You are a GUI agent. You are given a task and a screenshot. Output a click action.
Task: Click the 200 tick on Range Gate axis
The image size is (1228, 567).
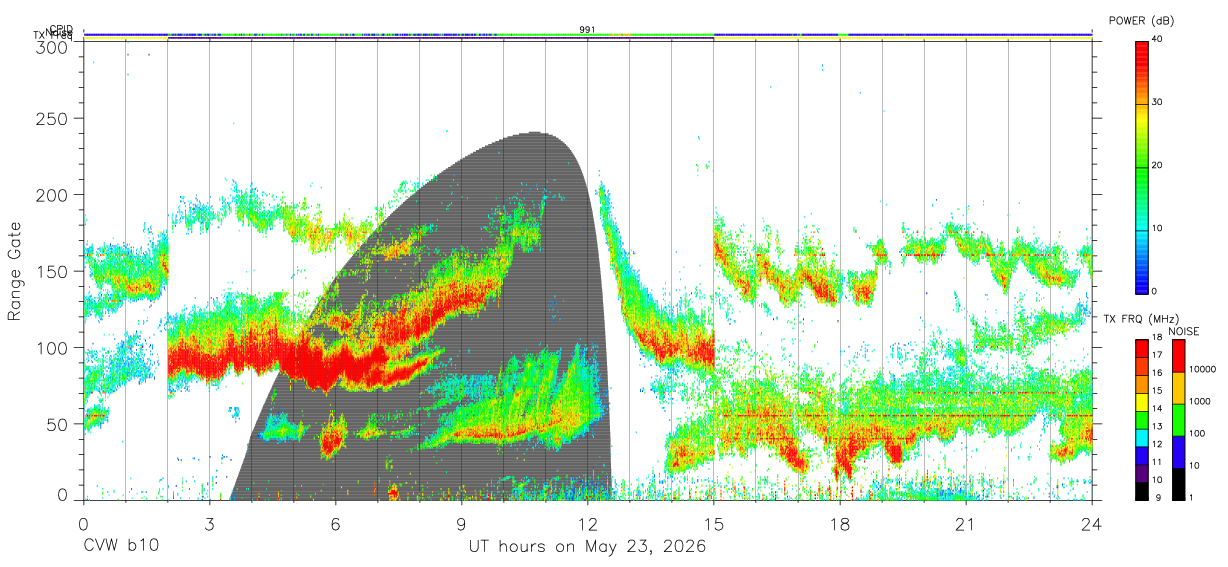tap(53, 194)
